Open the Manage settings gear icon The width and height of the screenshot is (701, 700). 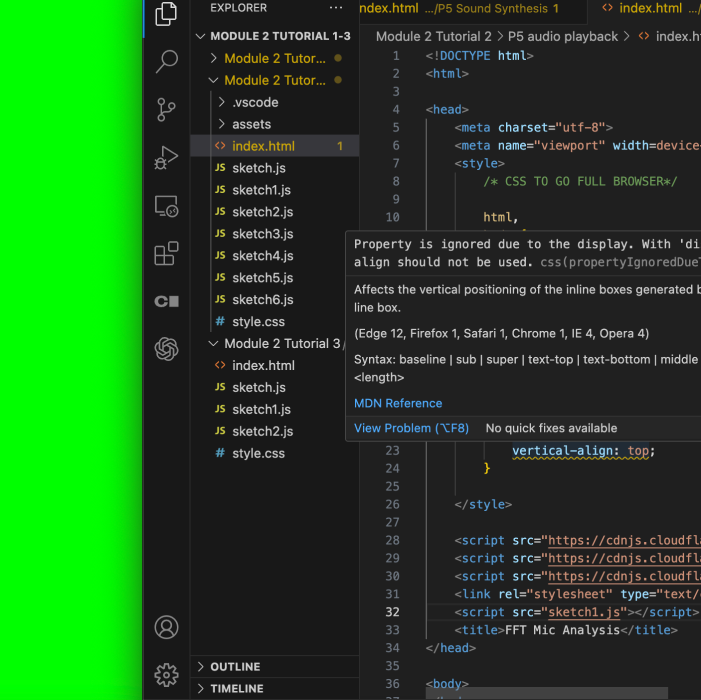pyautogui.click(x=166, y=675)
